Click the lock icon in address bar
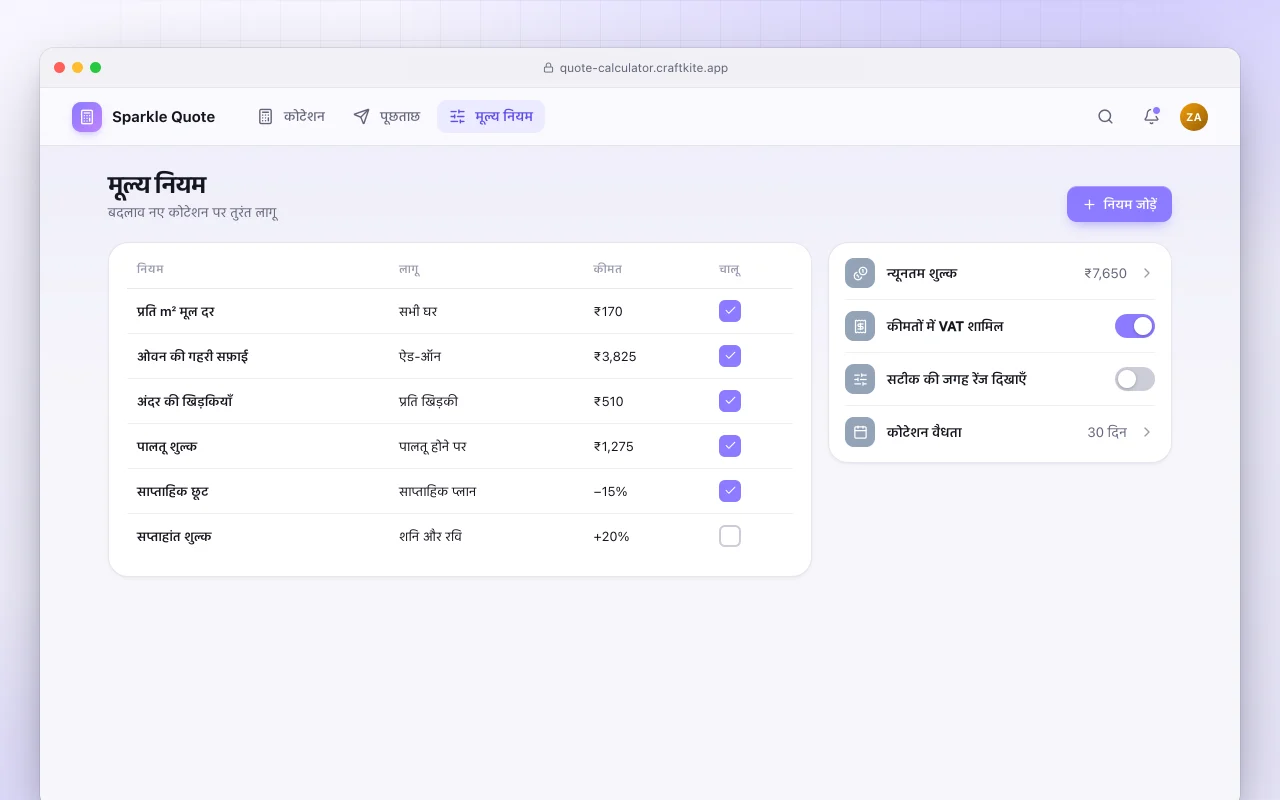Screen dimensions: 1280x800 click(548, 68)
